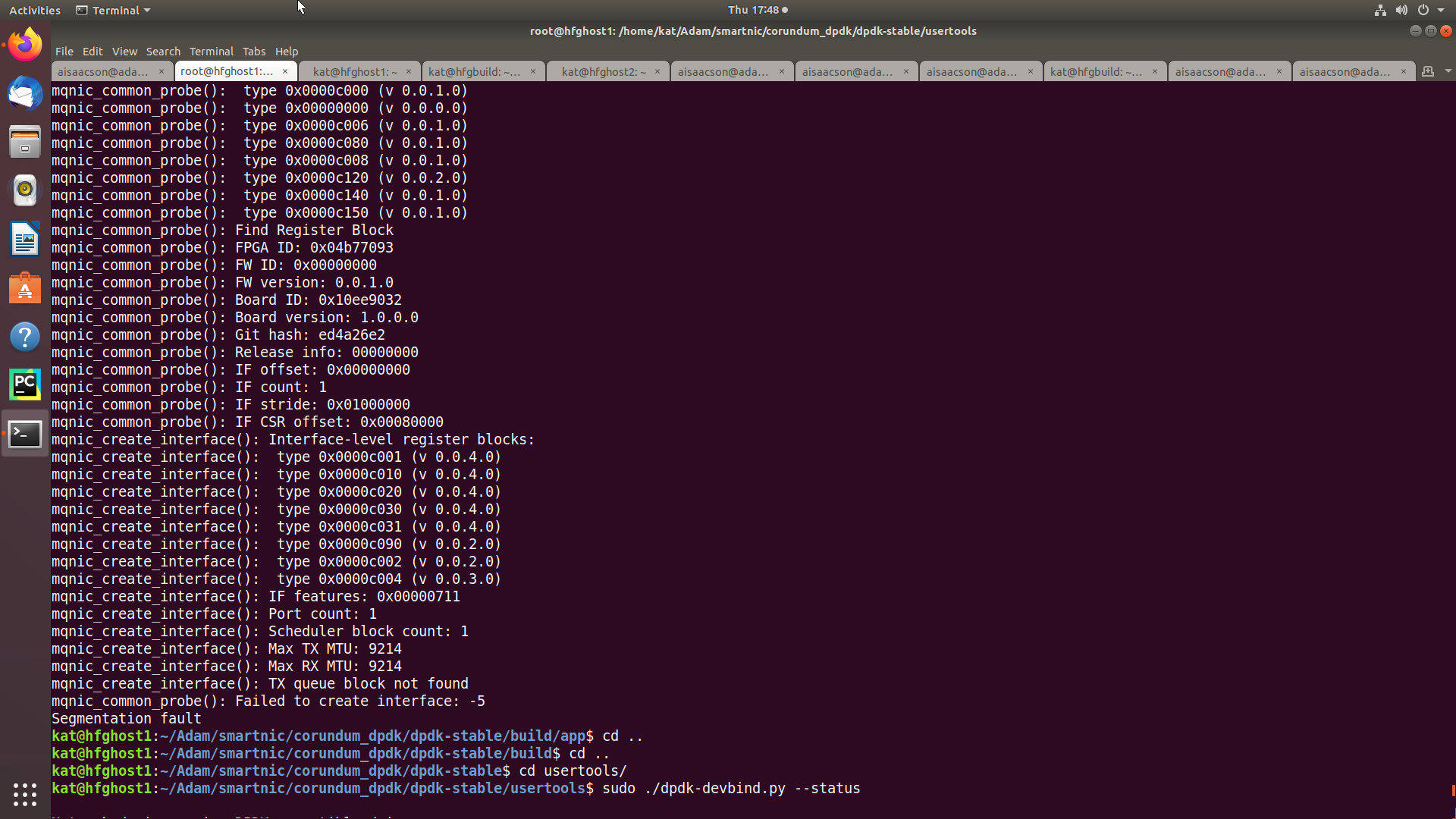Open the Help dock icon

(x=25, y=337)
